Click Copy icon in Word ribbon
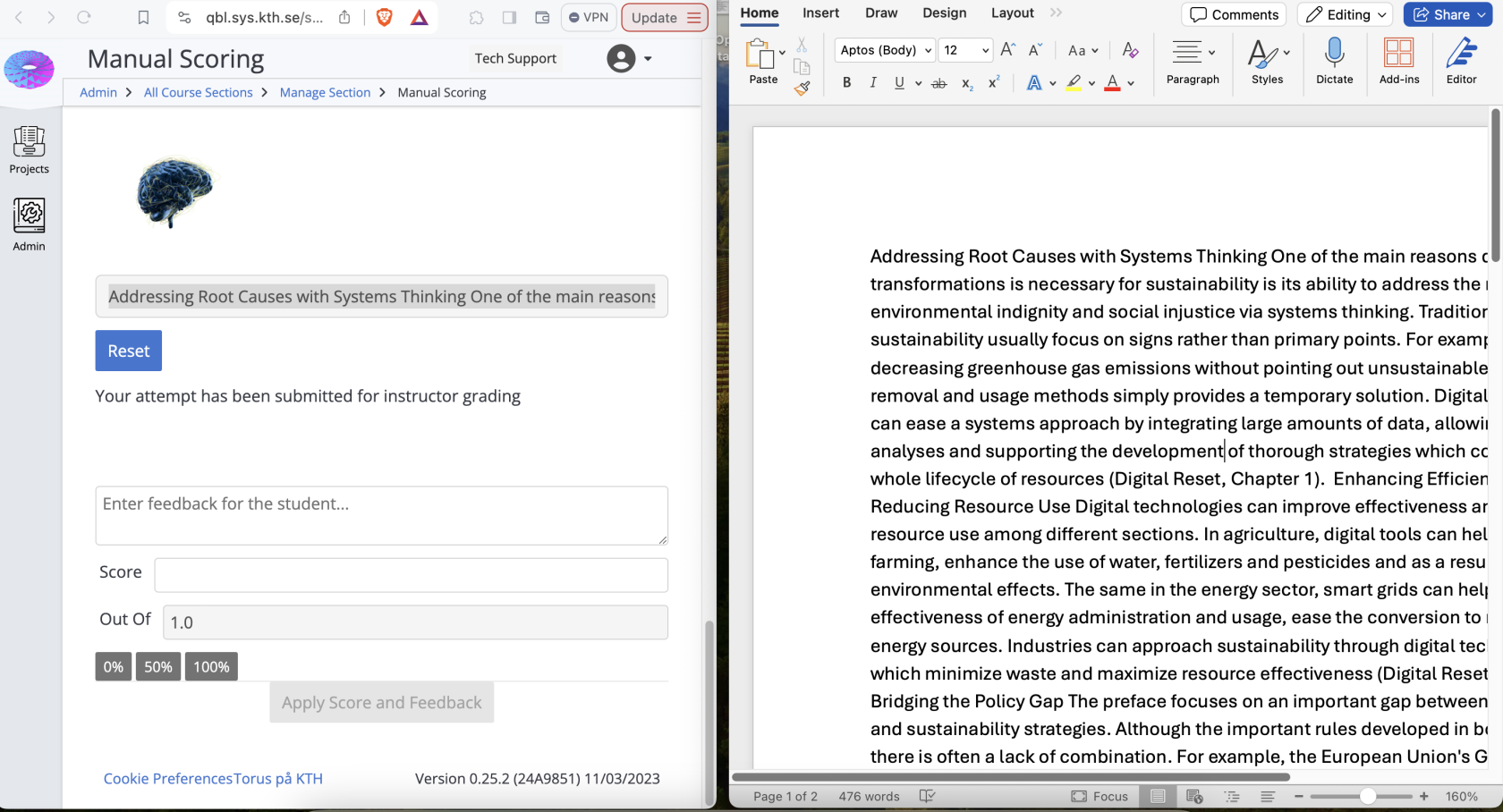 point(802,66)
